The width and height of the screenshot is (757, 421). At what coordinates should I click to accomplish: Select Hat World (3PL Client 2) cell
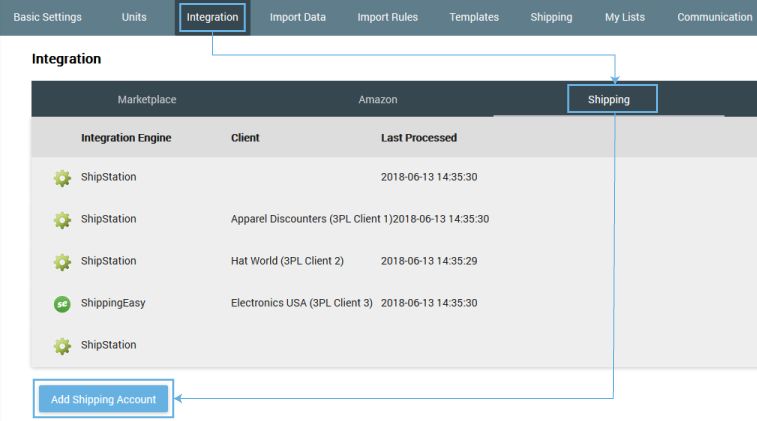click(287, 261)
